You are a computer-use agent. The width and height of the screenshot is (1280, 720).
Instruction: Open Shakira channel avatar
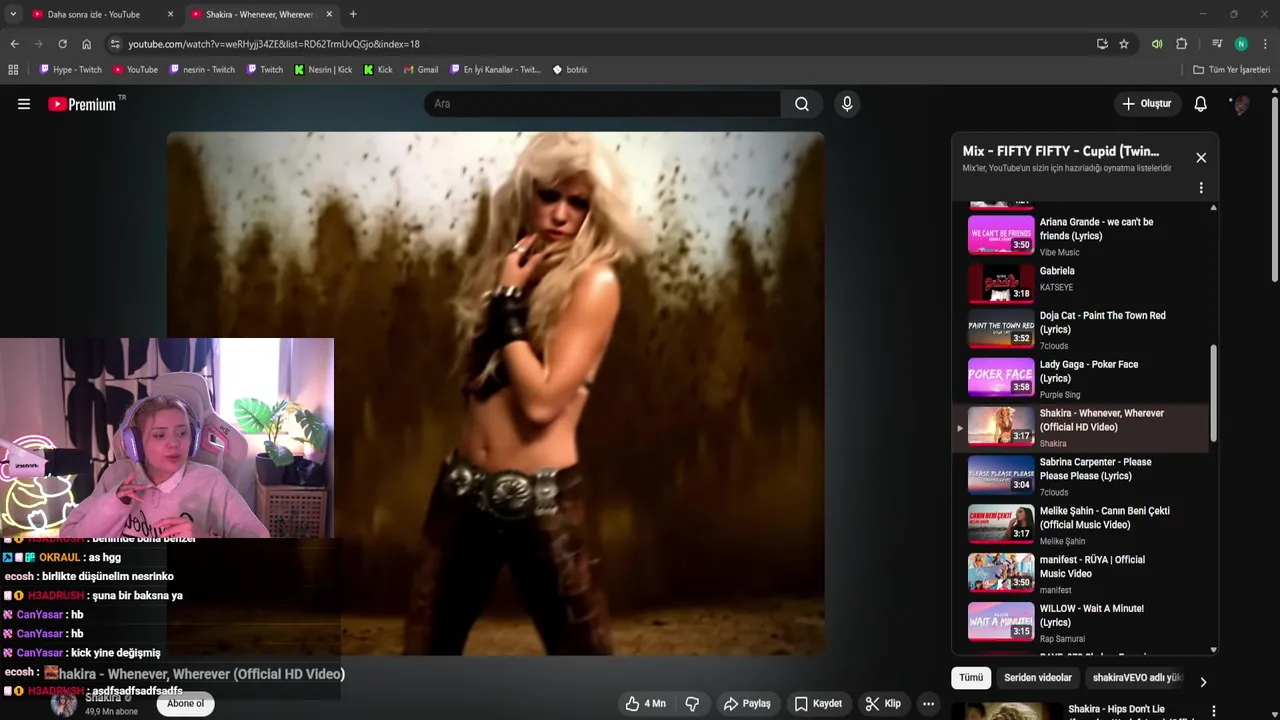click(64, 704)
